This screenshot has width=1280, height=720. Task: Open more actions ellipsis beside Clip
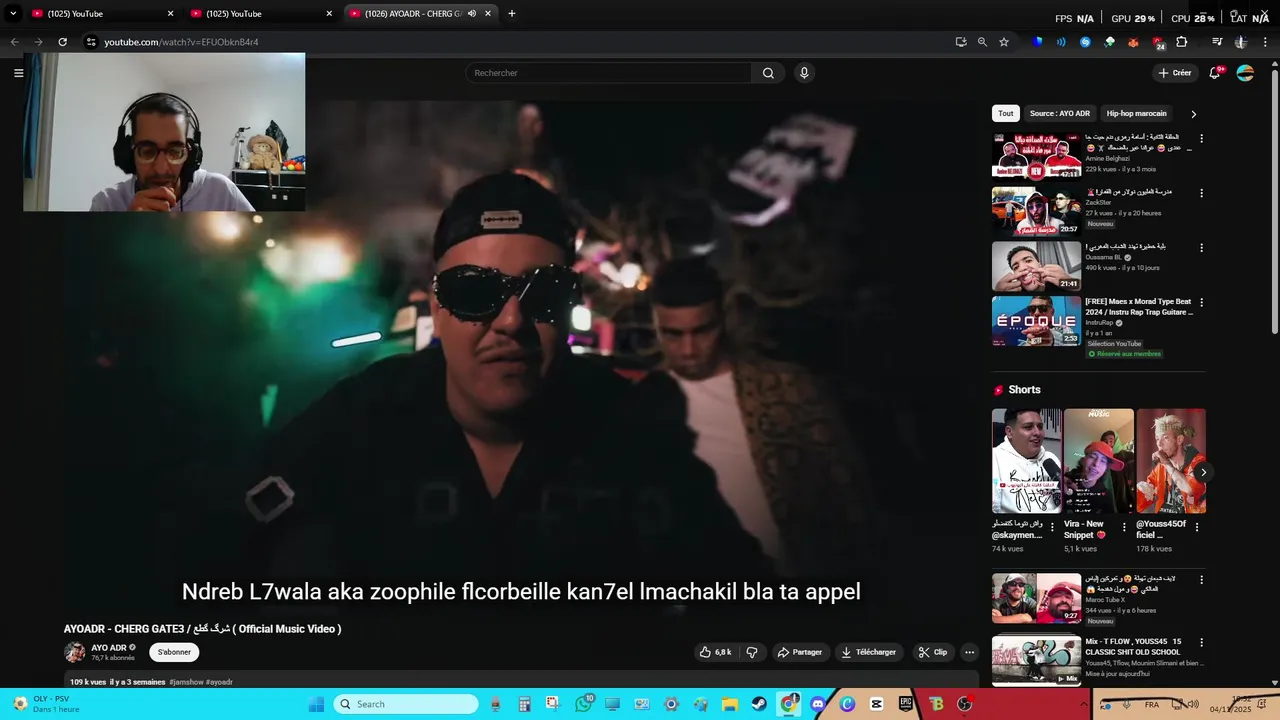(969, 652)
